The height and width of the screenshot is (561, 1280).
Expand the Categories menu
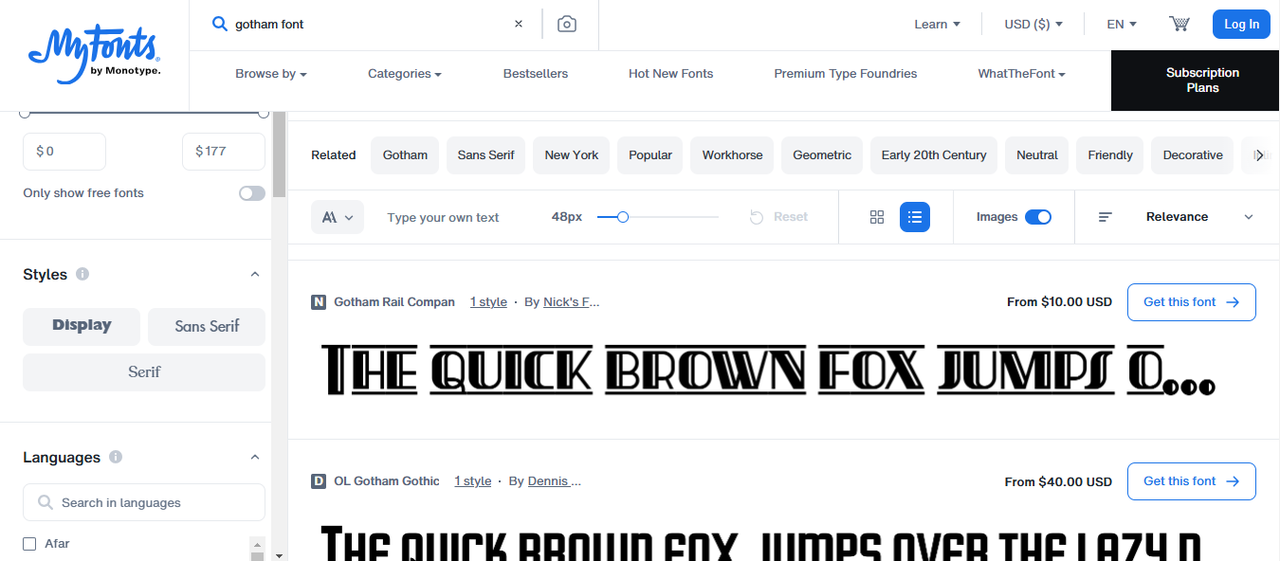[x=404, y=74]
